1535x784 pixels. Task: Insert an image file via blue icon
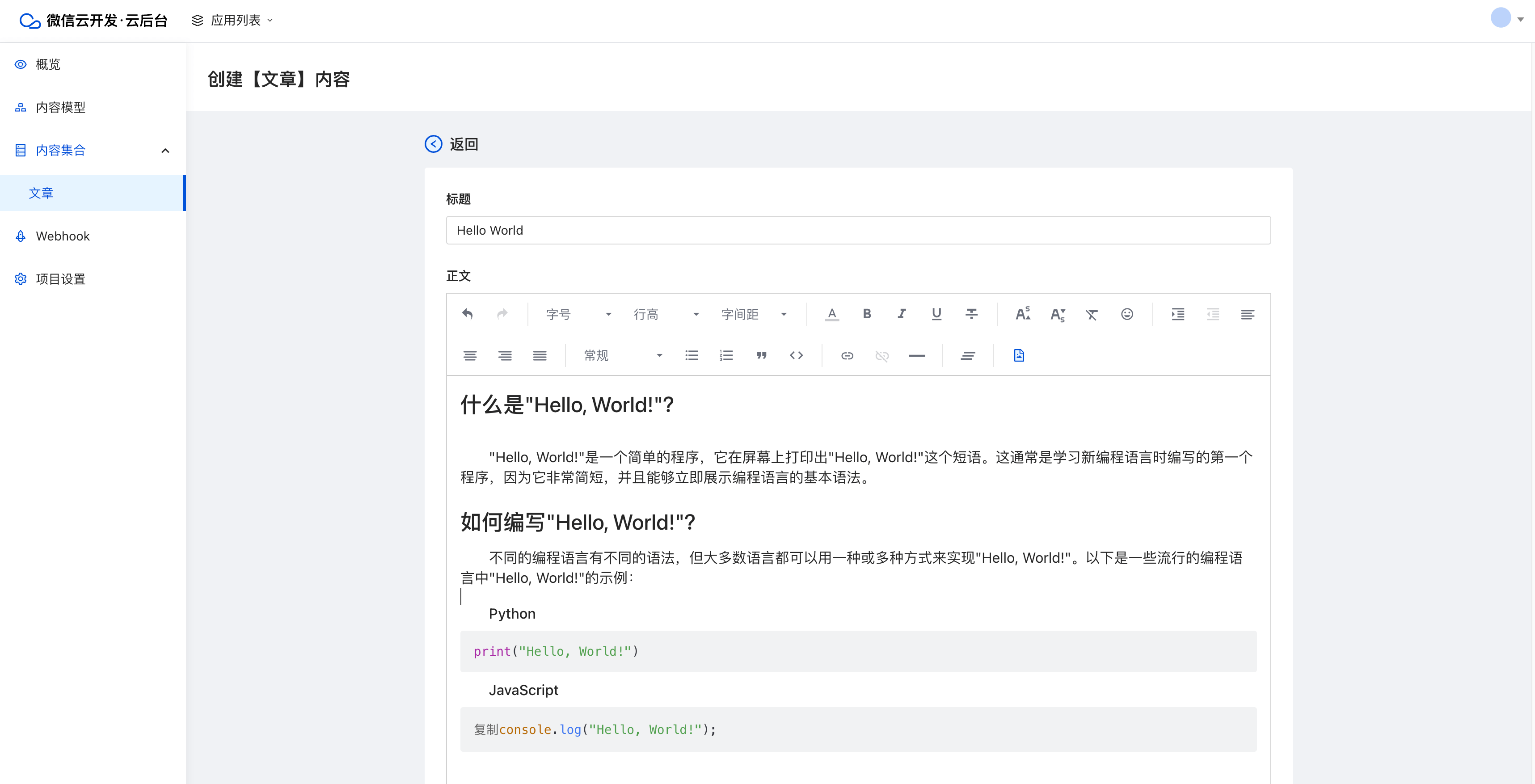pos(1019,356)
